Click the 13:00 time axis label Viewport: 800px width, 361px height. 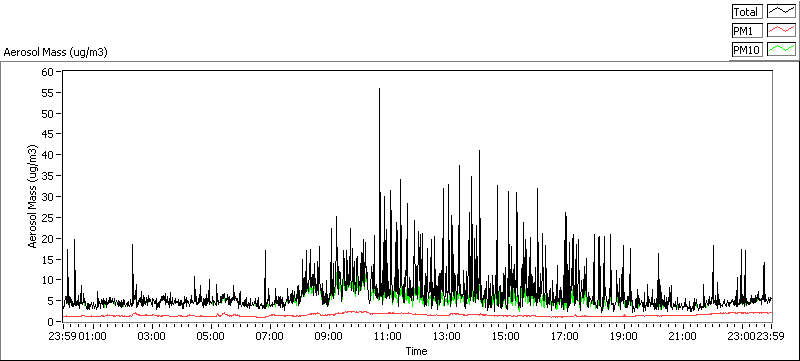tap(447, 336)
